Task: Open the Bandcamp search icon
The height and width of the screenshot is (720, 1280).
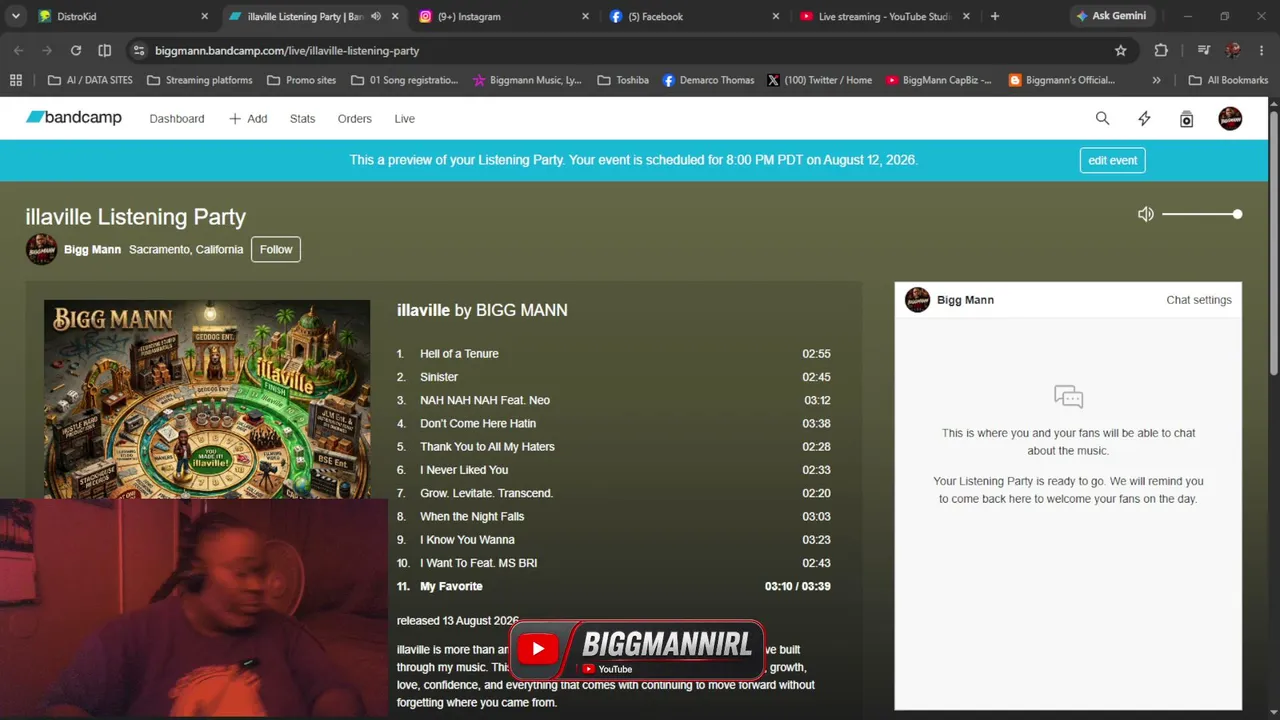Action: tap(1102, 118)
